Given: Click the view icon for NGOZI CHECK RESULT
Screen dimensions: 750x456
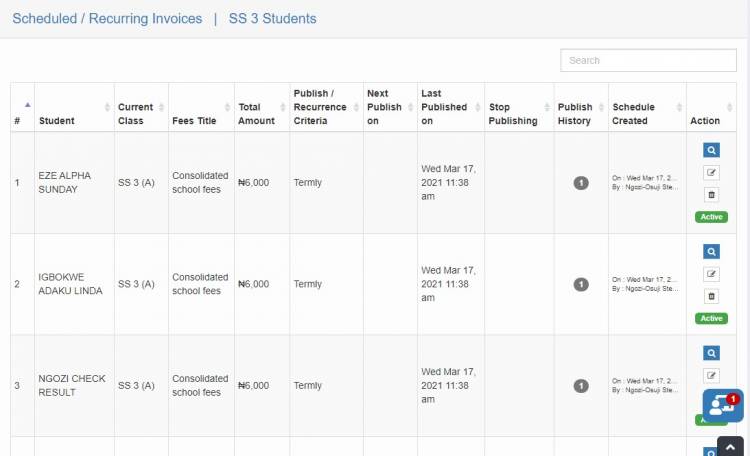Looking at the screenshot, I should click(x=711, y=353).
